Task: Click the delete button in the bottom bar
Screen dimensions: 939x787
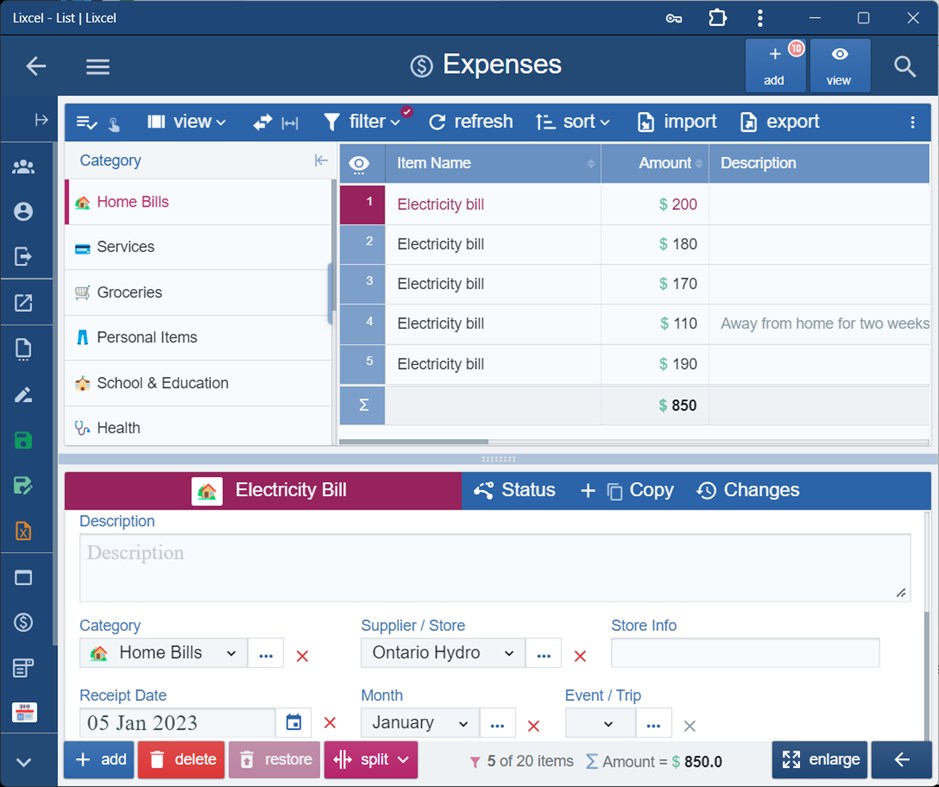Action: tap(181, 760)
